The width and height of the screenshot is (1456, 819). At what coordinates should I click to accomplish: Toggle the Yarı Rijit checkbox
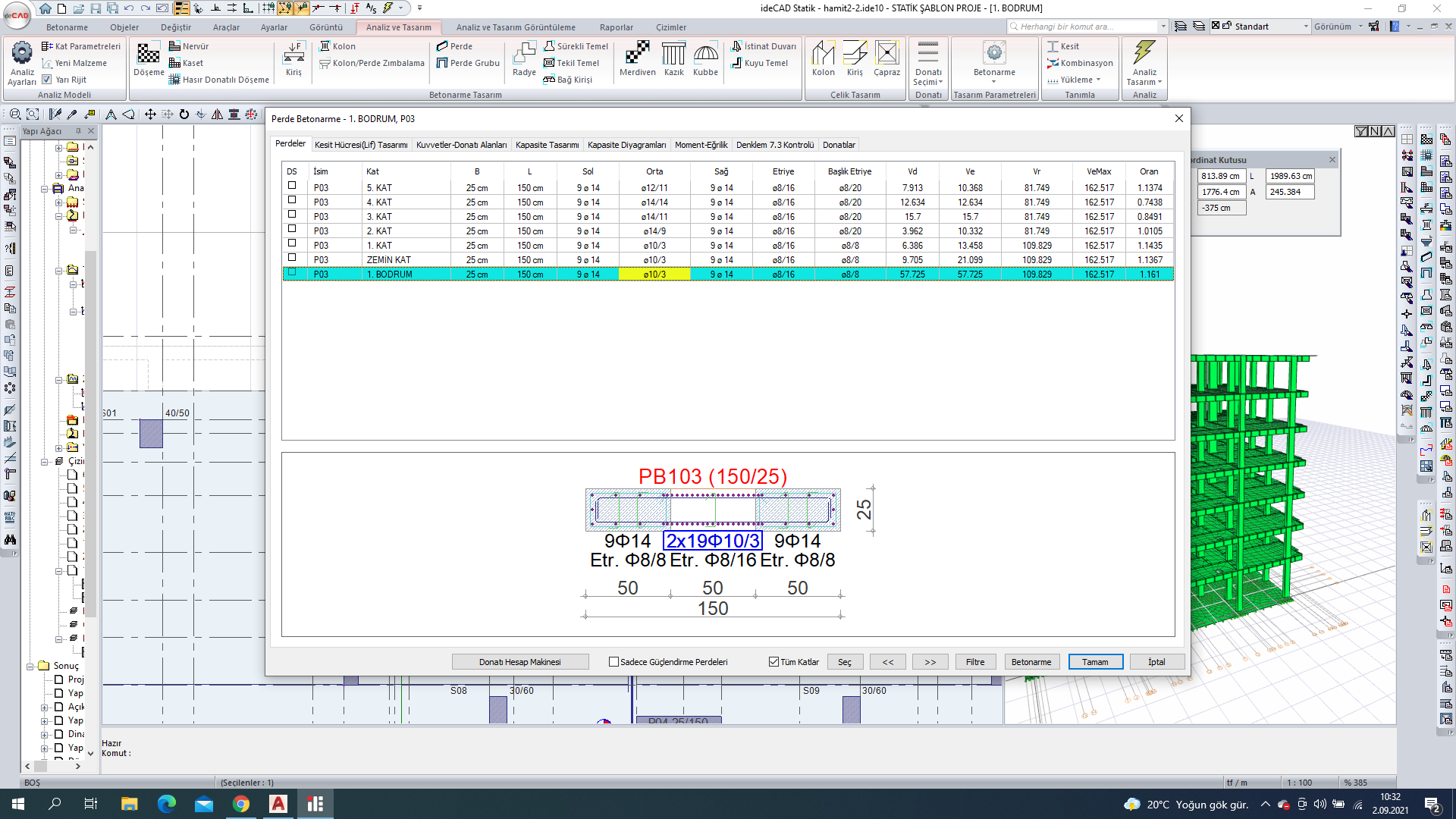coord(47,80)
